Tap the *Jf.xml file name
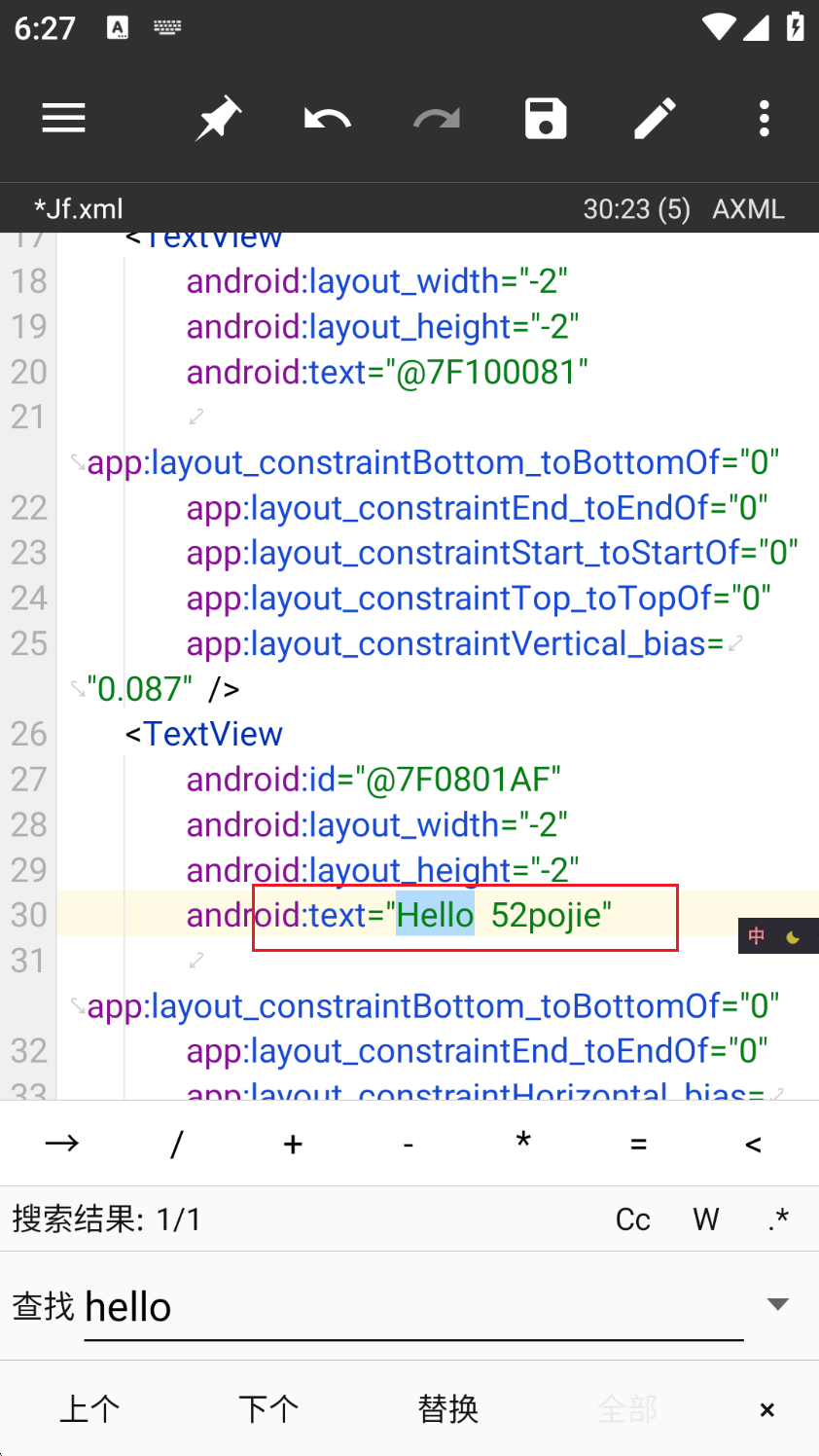 pyautogui.click(x=78, y=208)
